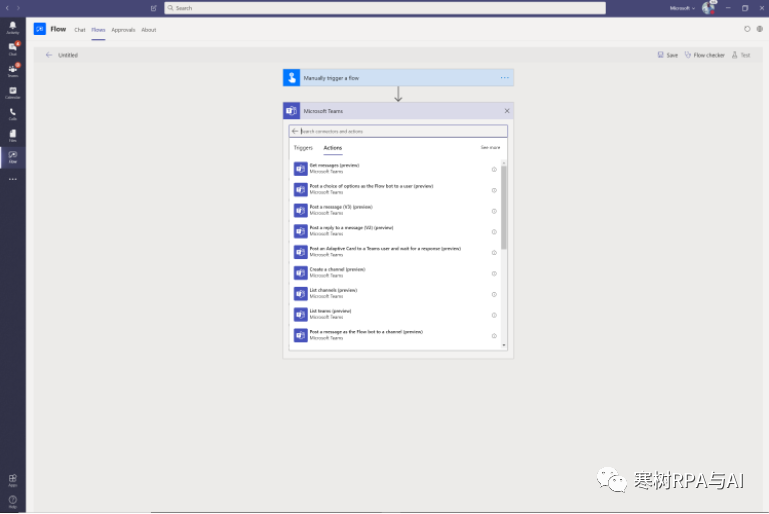Click the profile avatar picture

pyautogui.click(x=709, y=8)
